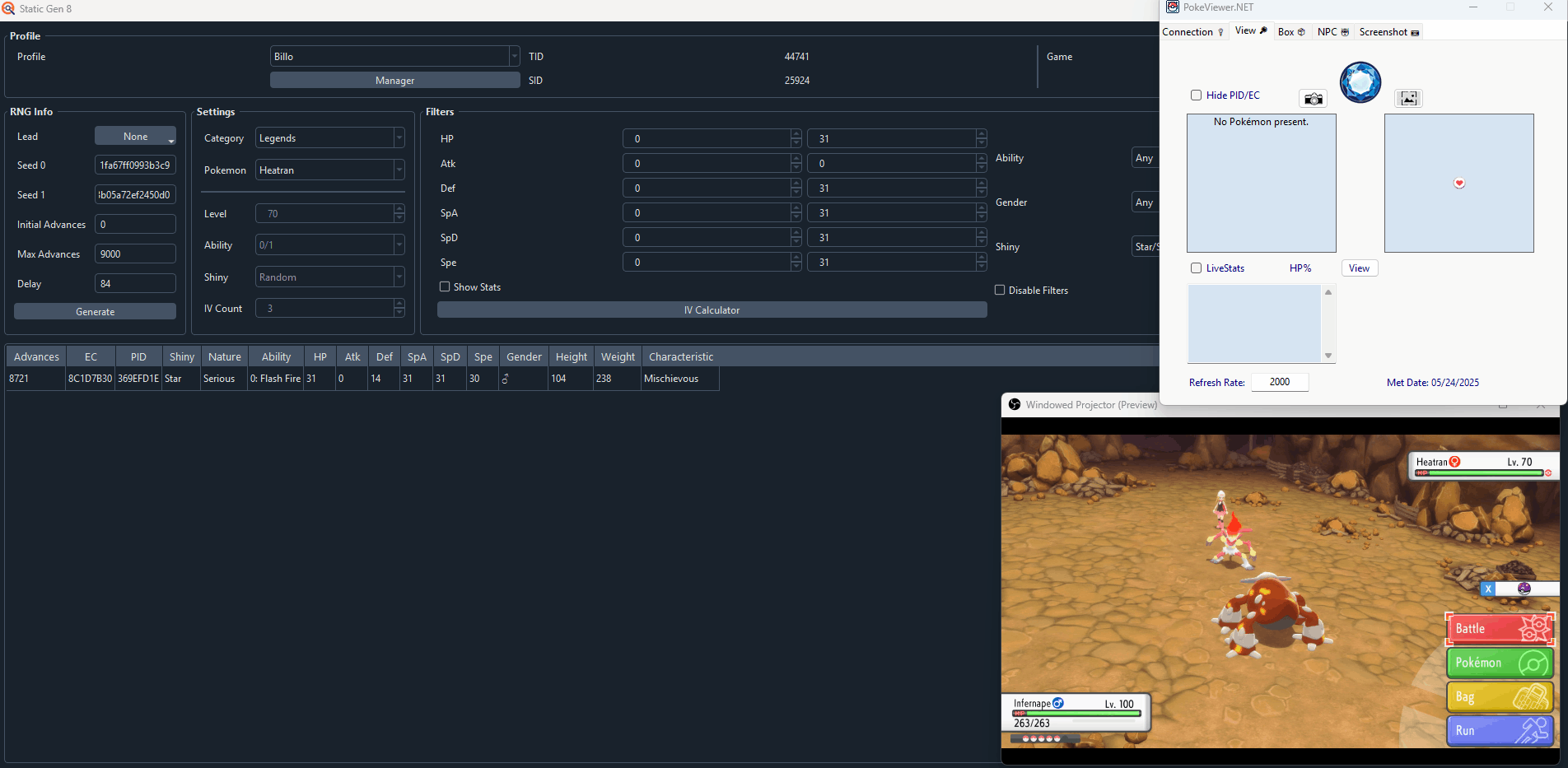This screenshot has width=1568, height=768.
Task: Select the Pokémon option in game
Action: 1500,663
